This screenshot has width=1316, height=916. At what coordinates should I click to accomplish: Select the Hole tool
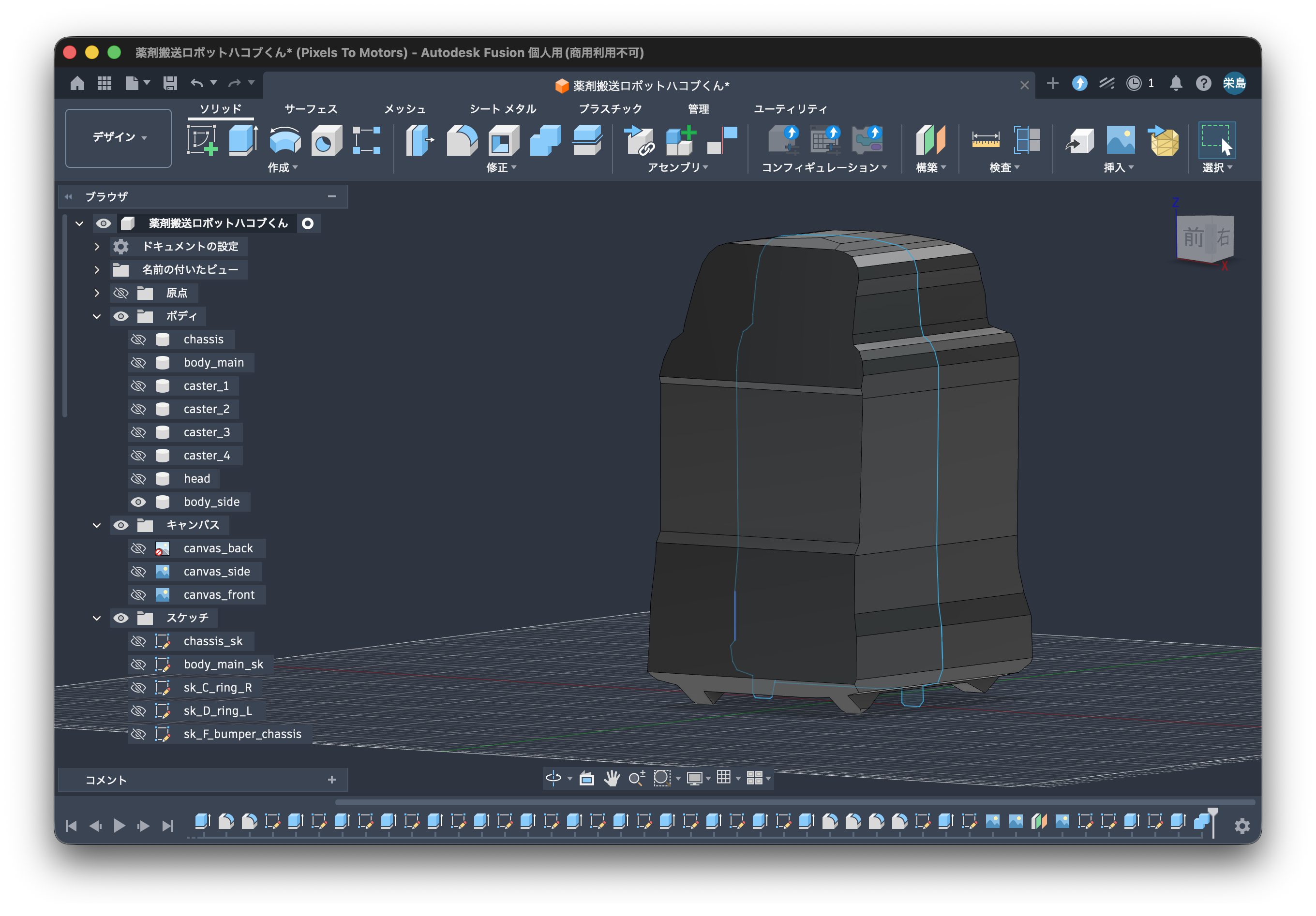[x=326, y=140]
